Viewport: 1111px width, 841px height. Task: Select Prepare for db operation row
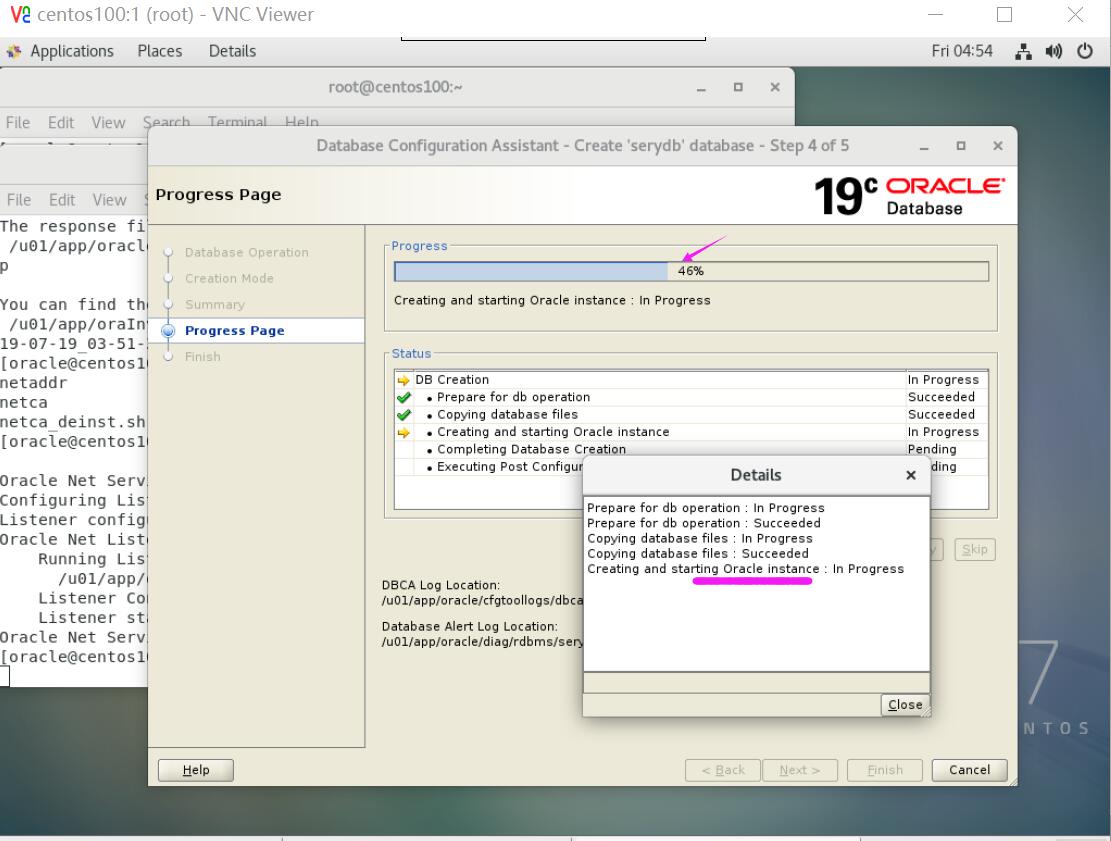(691, 397)
